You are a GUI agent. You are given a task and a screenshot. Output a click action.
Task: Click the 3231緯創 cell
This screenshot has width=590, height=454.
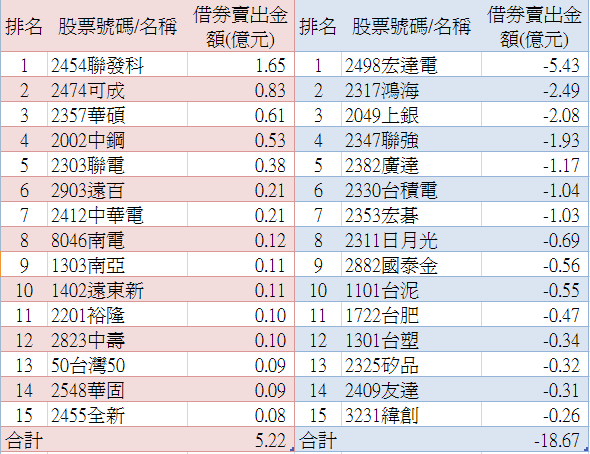[411, 415]
